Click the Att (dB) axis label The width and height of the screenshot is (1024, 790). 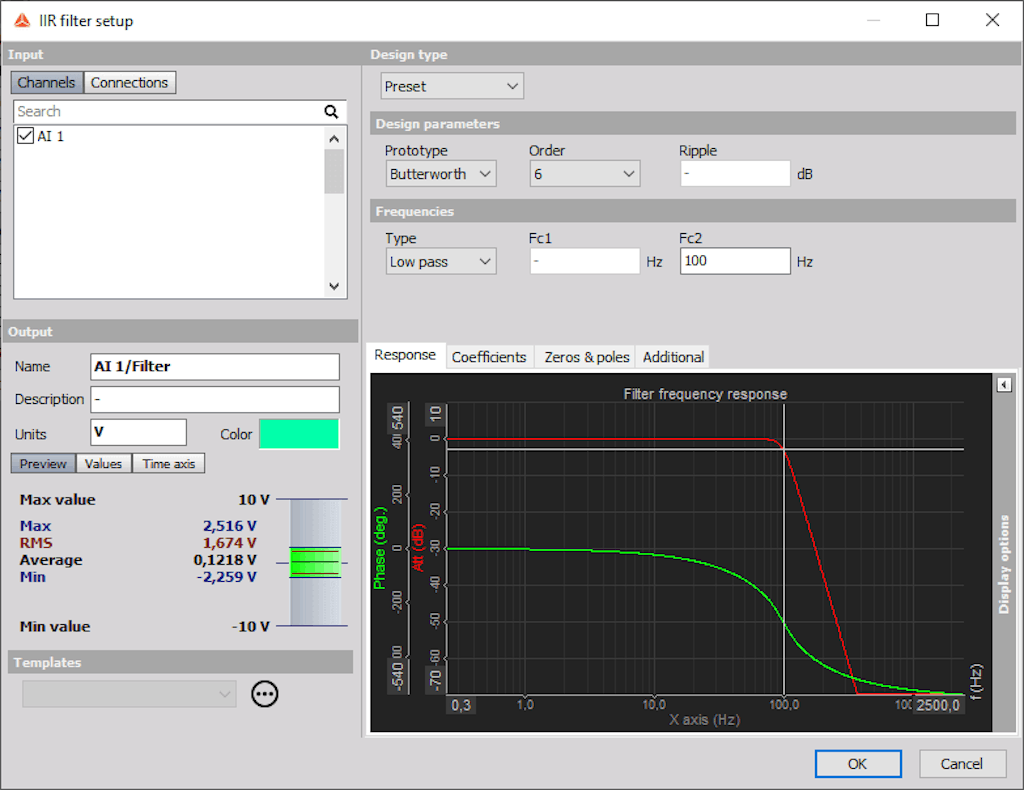click(x=418, y=548)
